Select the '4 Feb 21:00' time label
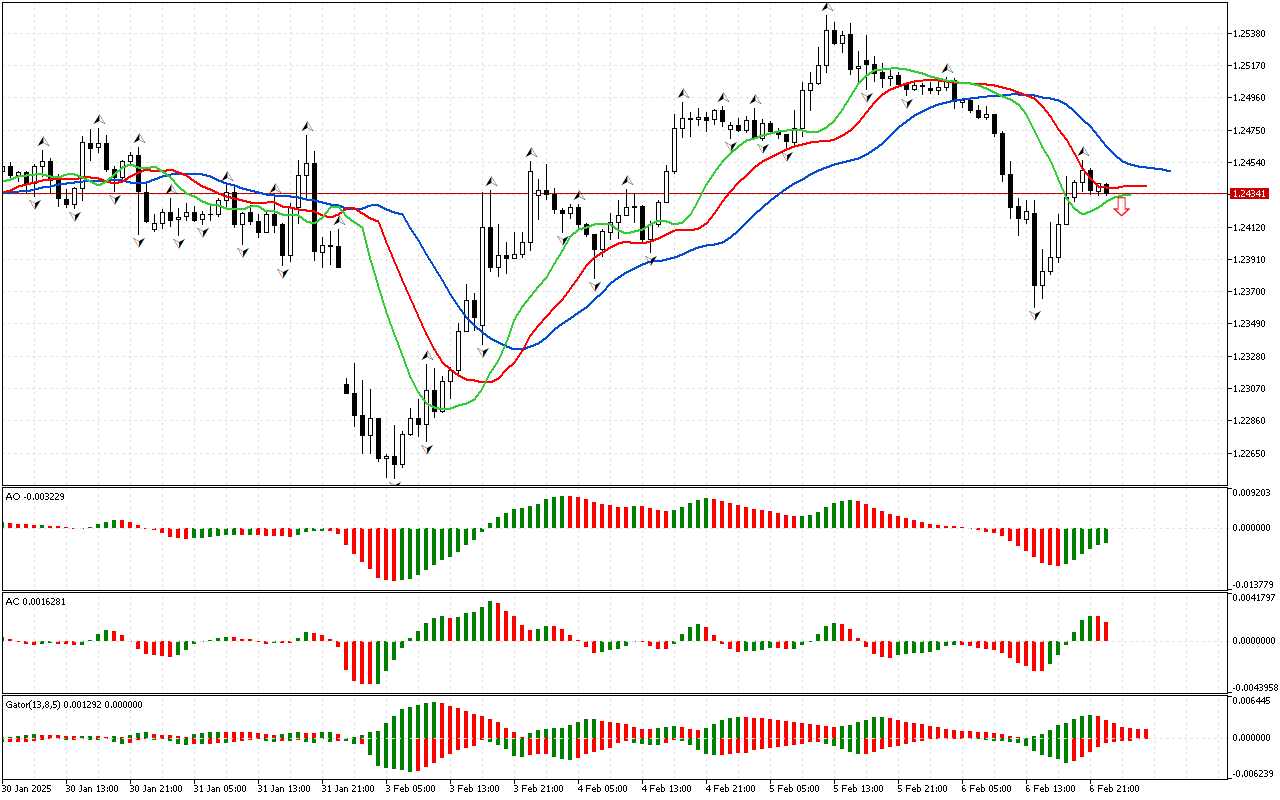The height and width of the screenshot is (800, 1280). click(732, 789)
